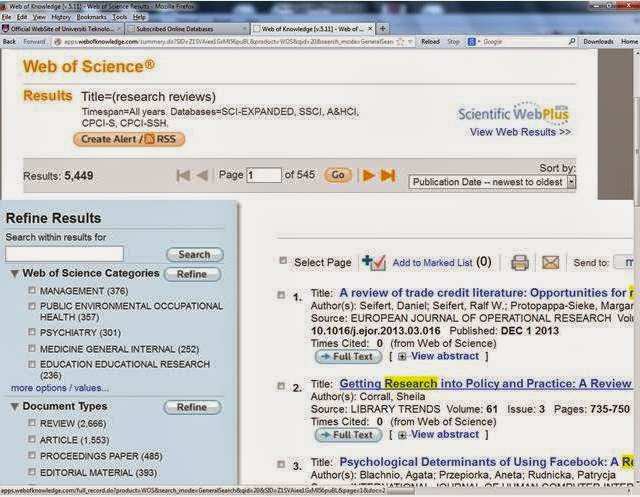Click Full Text button for result 2
Screen dimensions: 640x497
pos(348,435)
